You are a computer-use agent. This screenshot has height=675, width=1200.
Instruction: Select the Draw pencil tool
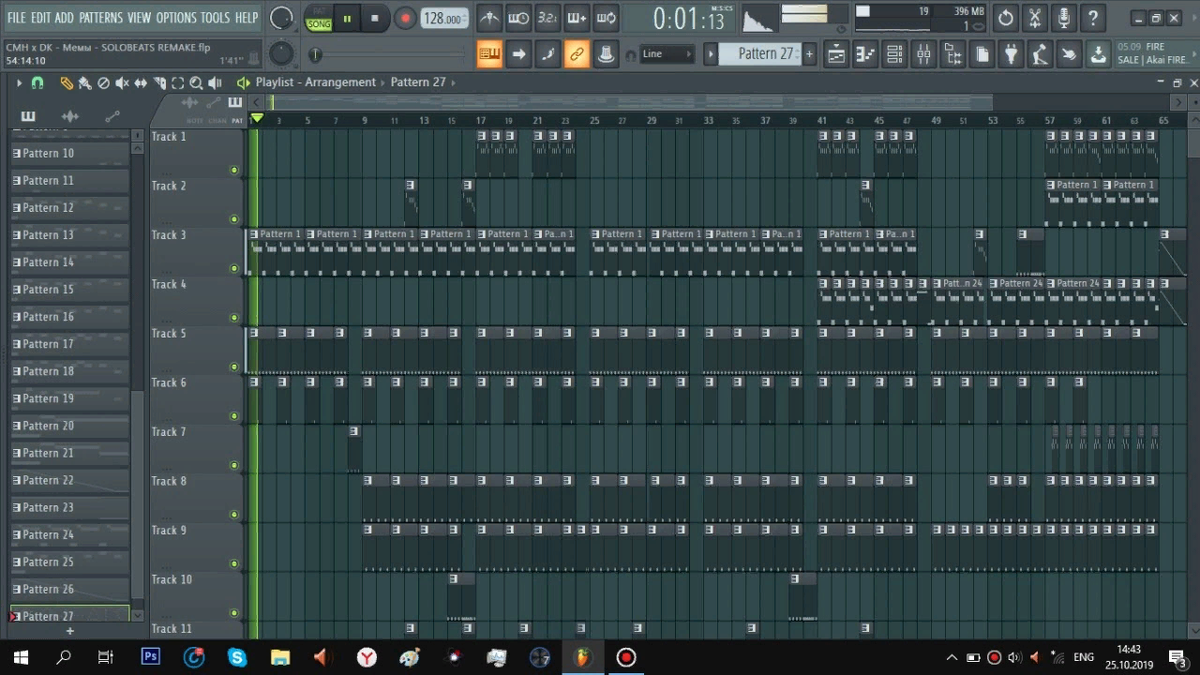[66, 83]
